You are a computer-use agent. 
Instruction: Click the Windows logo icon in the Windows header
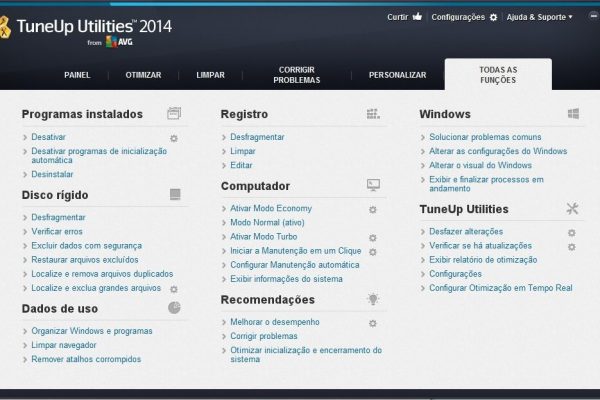573,114
